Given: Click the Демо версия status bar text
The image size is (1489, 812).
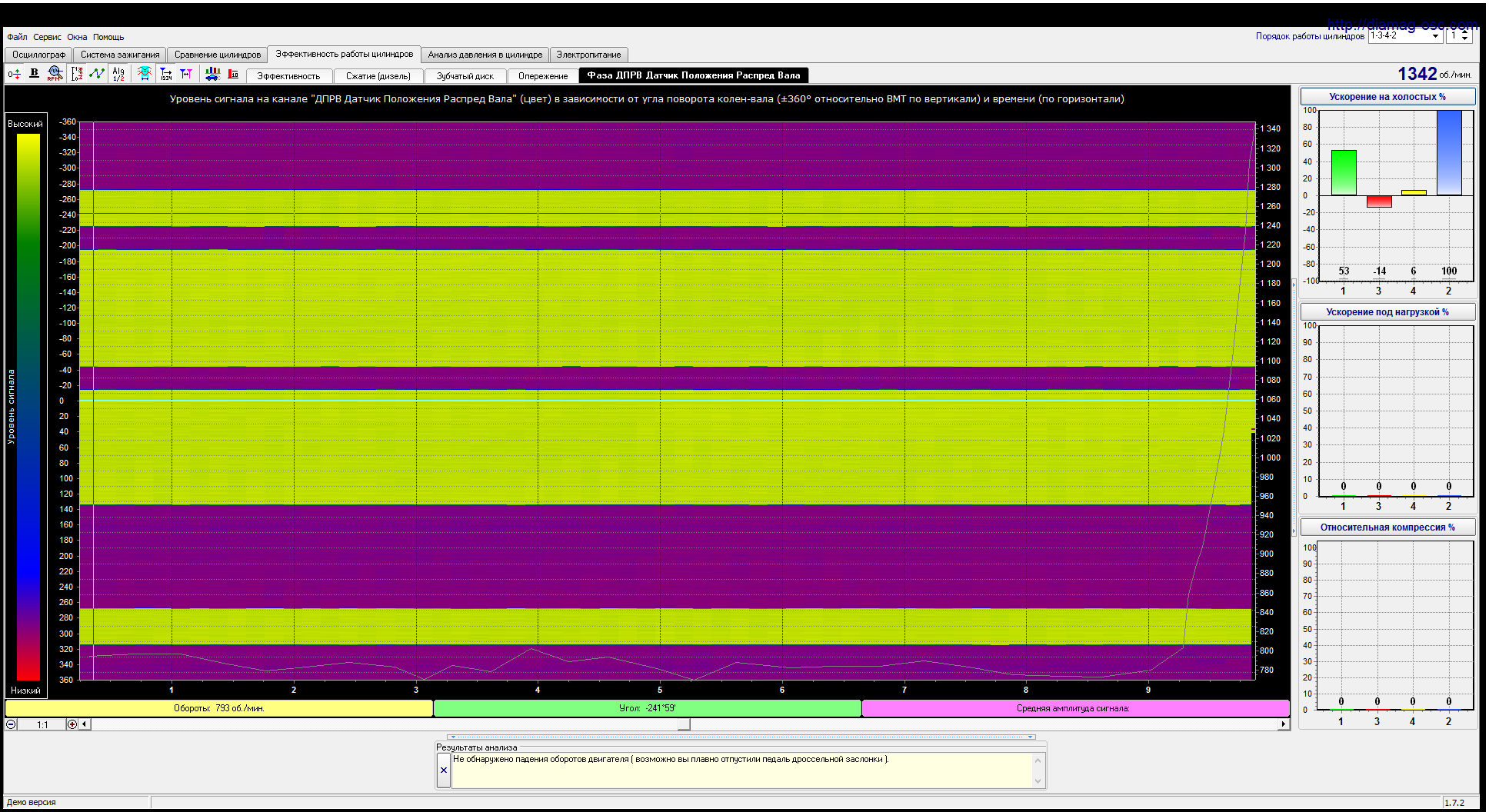Looking at the screenshot, I should [x=32, y=802].
